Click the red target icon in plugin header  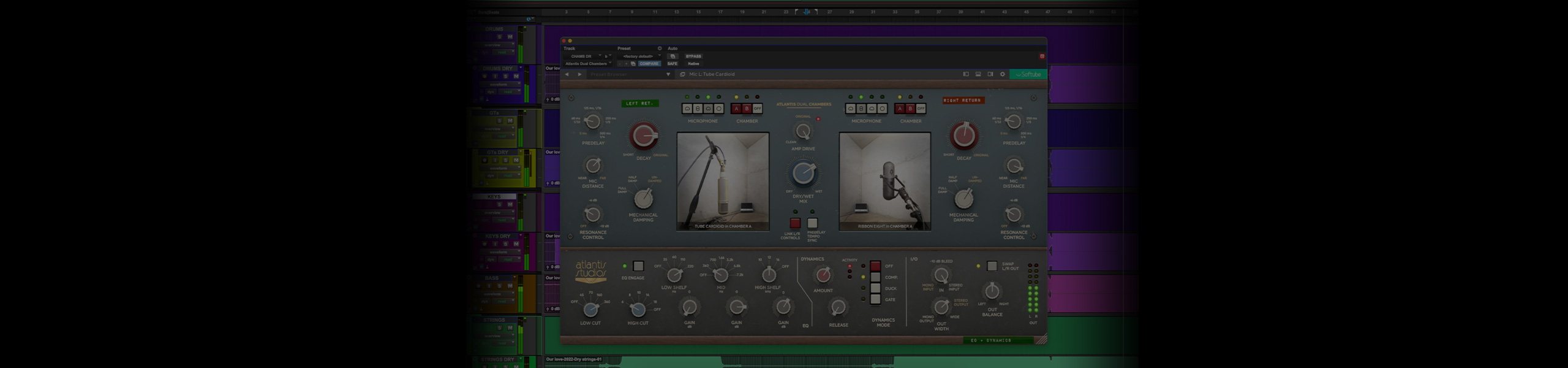1042,56
